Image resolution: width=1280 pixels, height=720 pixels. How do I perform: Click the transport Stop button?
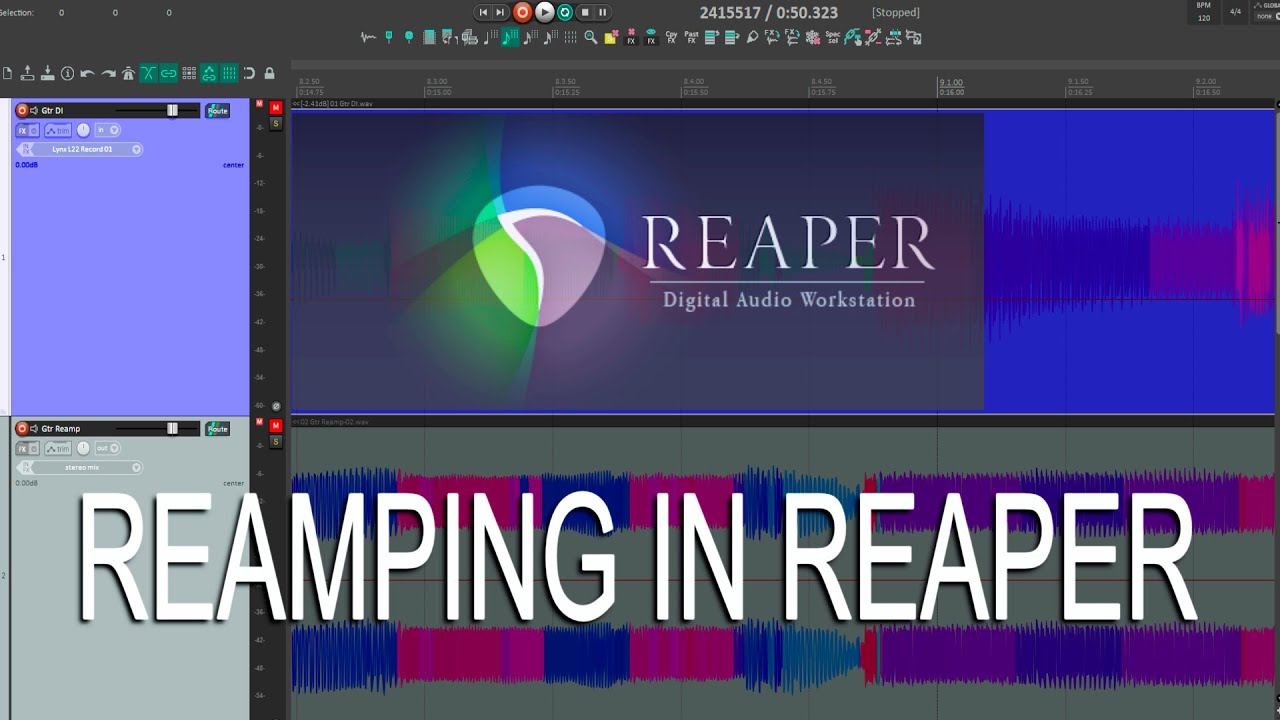point(585,12)
